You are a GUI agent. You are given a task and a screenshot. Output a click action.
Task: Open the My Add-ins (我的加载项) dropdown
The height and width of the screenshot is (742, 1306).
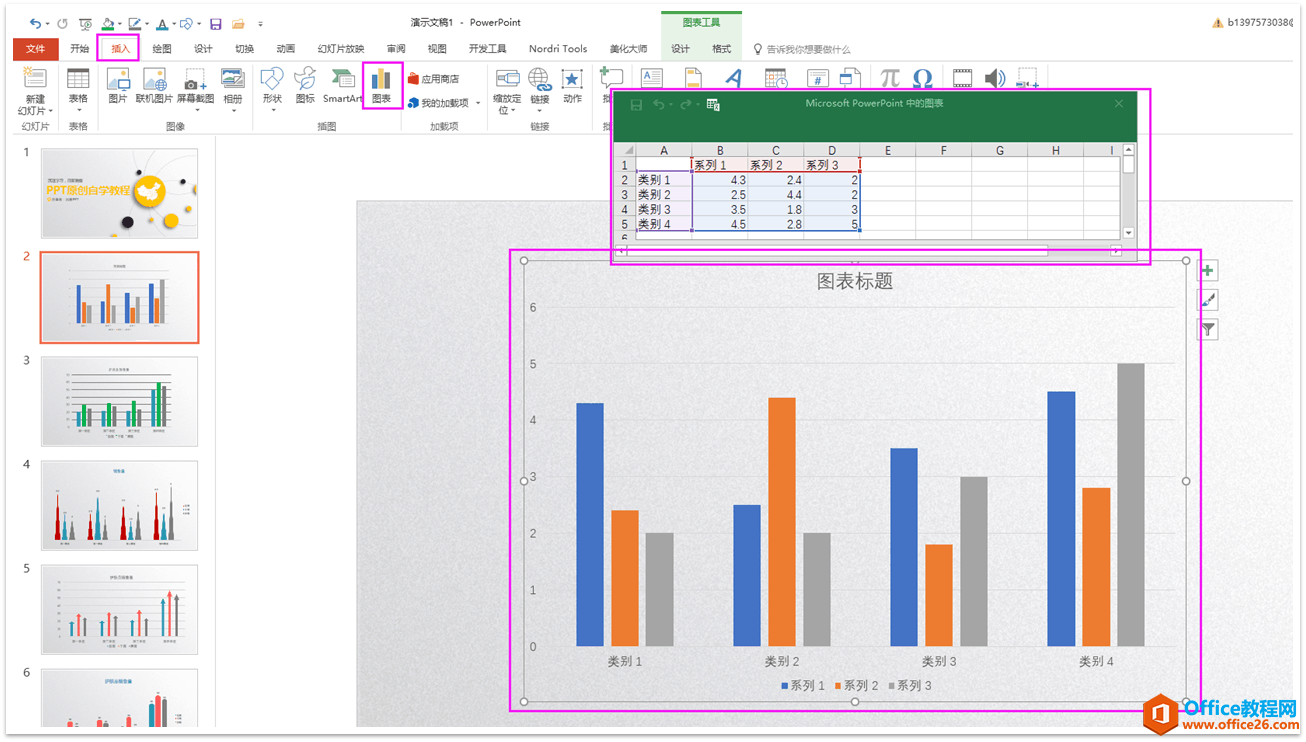coord(444,103)
